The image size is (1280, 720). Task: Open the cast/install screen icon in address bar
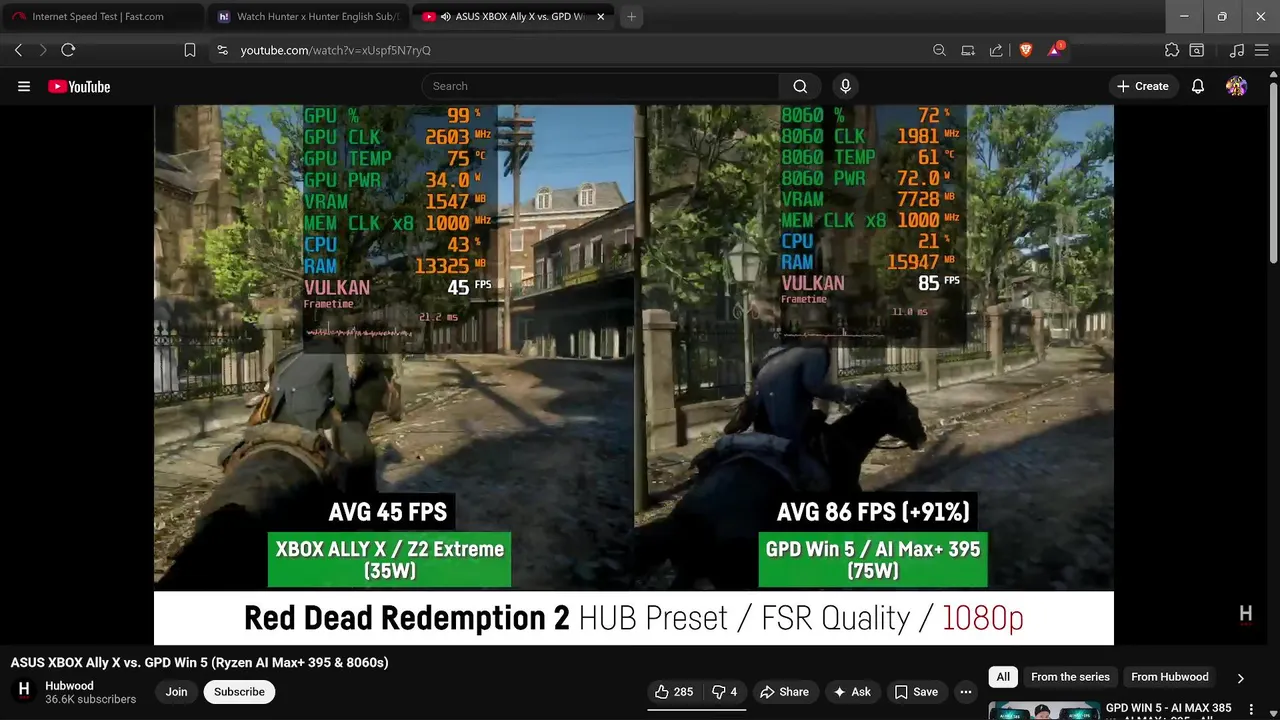(x=968, y=50)
